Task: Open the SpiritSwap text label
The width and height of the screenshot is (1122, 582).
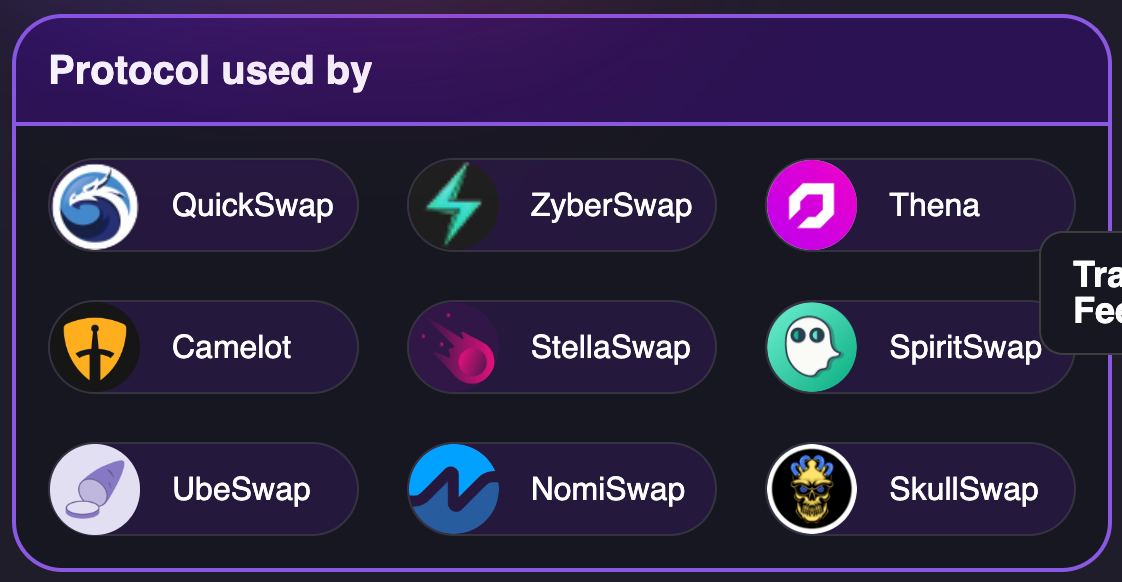Action: coord(965,348)
